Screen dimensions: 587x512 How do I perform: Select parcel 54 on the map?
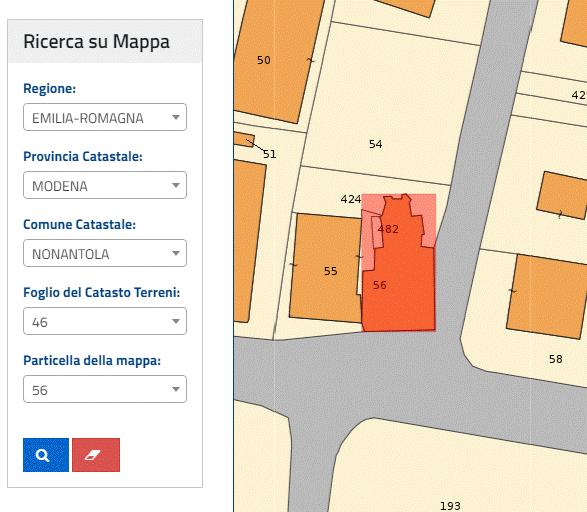375,144
